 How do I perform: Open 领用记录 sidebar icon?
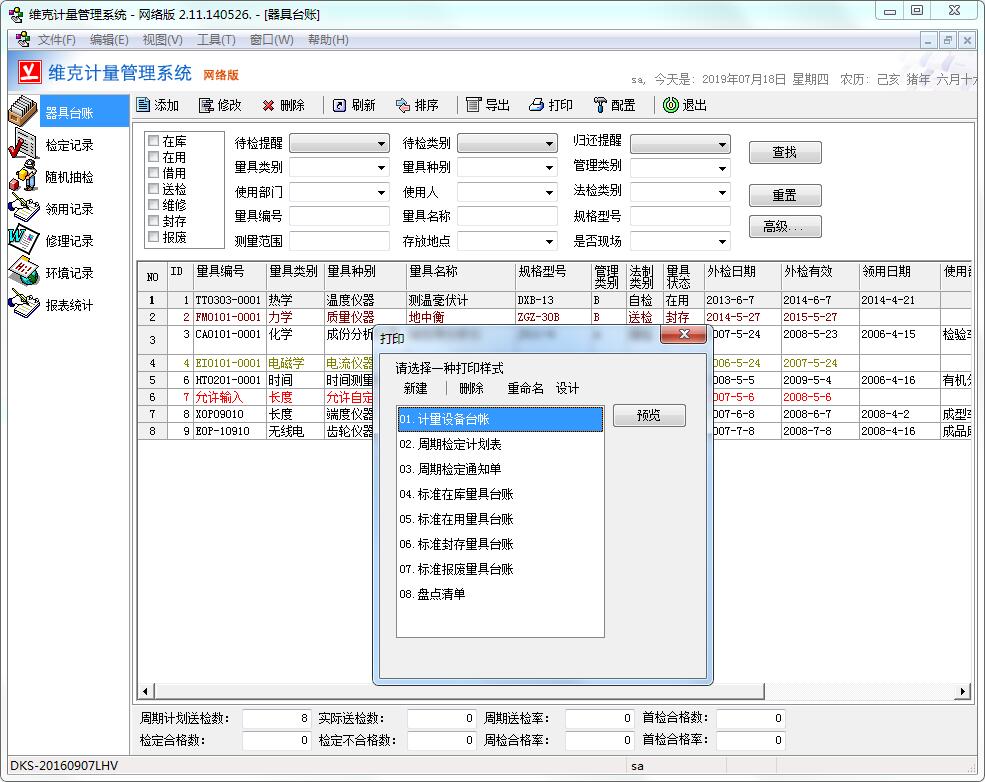point(23,208)
